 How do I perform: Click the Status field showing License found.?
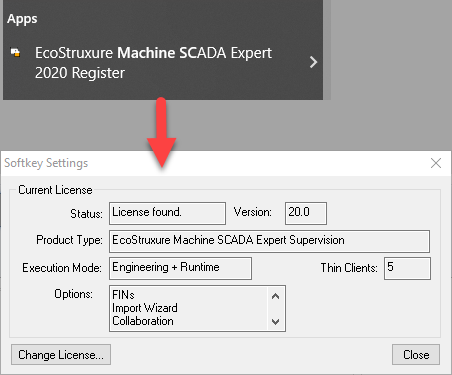[x=167, y=213]
